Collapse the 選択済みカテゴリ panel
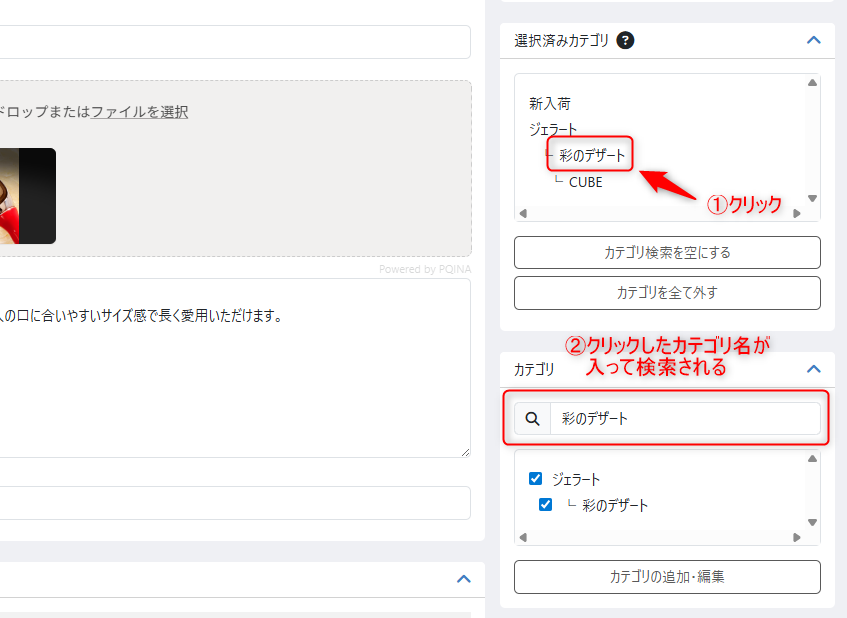 (x=813, y=41)
